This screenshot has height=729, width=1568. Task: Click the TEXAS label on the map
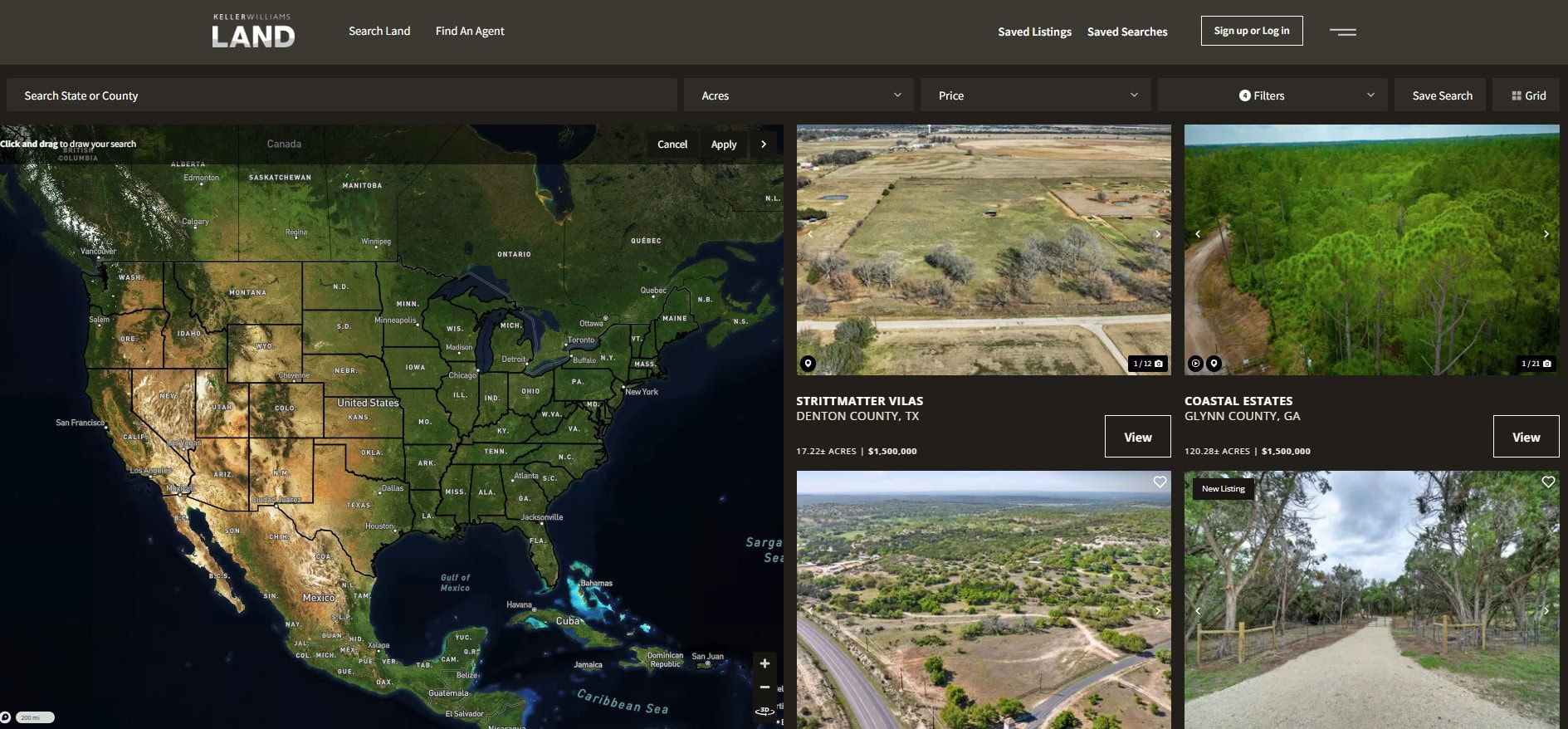click(359, 505)
